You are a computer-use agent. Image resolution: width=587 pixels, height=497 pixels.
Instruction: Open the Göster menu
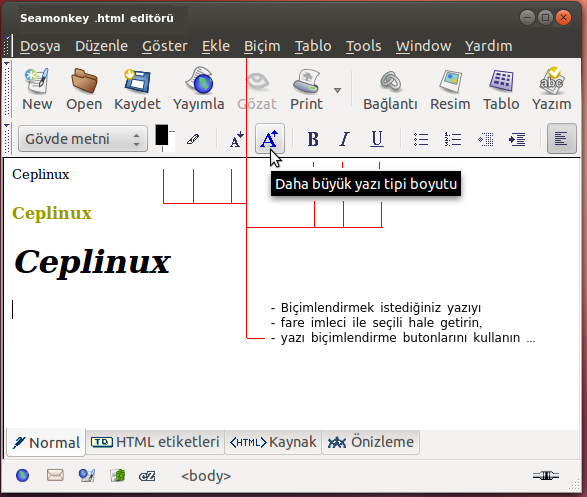(x=165, y=46)
